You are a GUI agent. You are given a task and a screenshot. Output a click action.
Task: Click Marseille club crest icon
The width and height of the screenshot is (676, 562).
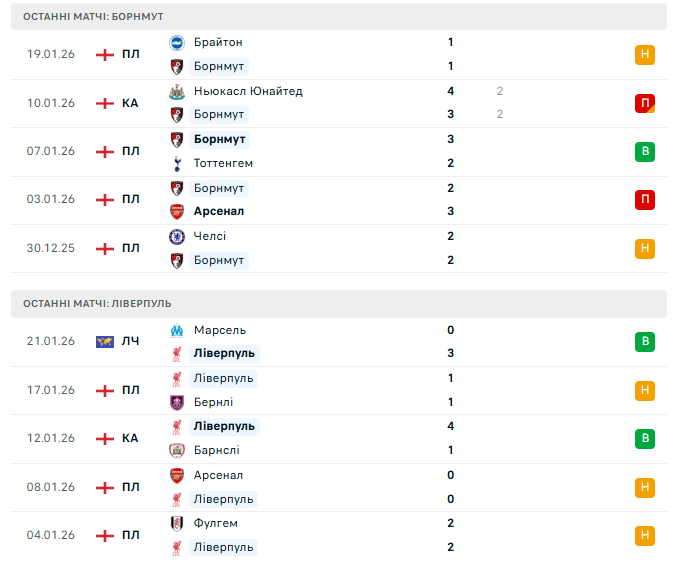pos(177,330)
